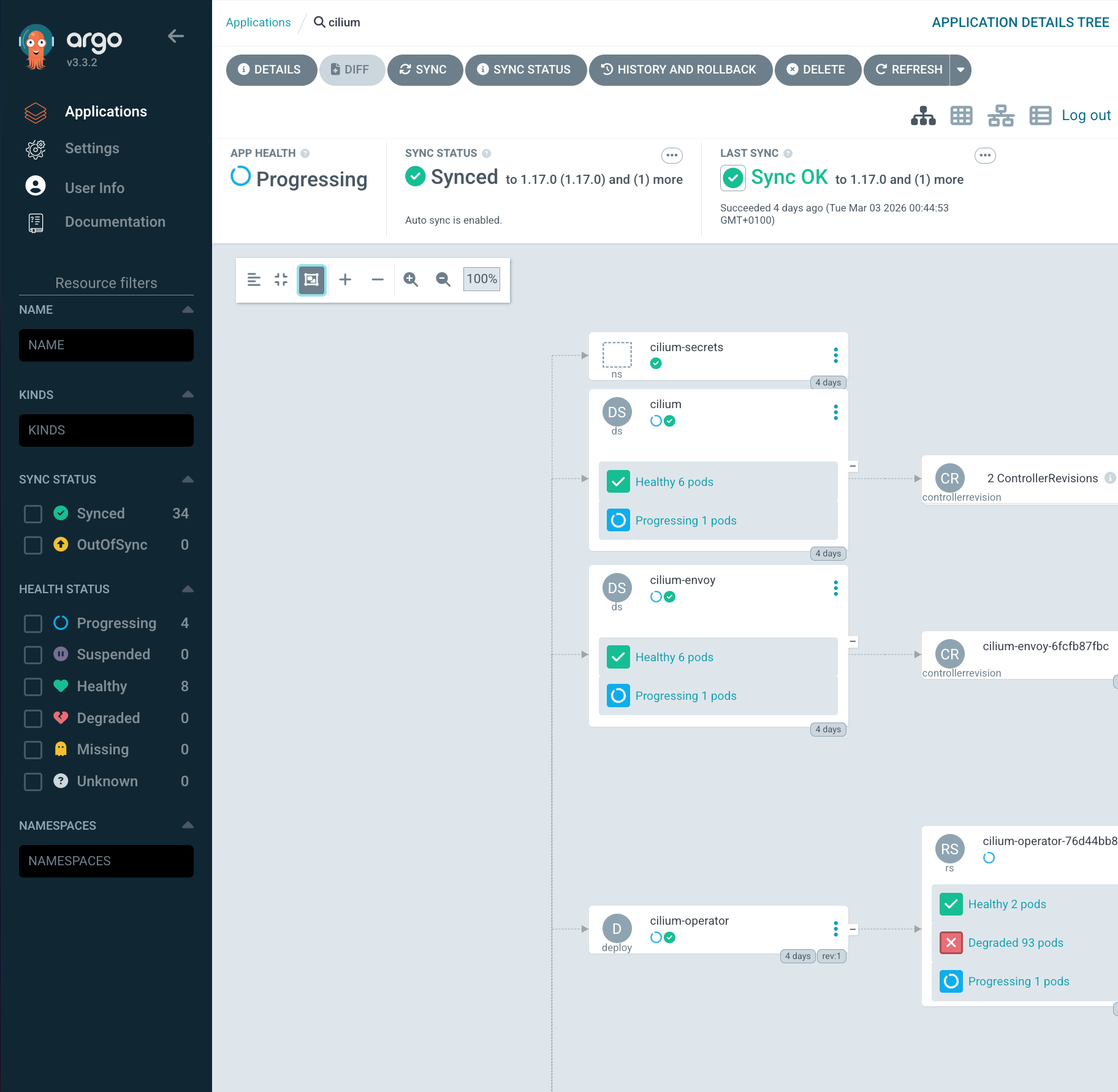Check the Synced sync status filter
Screen dimensions: 1118x1092
tap(33, 514)
